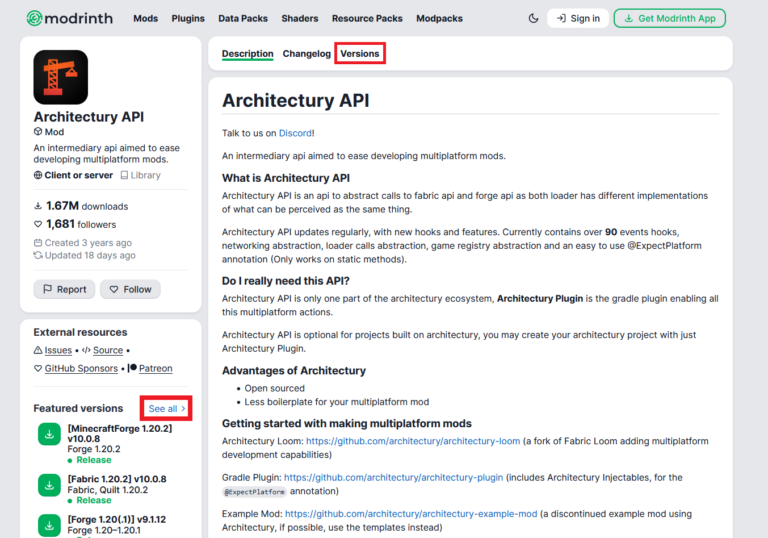Select the Description tab
Screen dimensions: 768x538
(247, 53)
